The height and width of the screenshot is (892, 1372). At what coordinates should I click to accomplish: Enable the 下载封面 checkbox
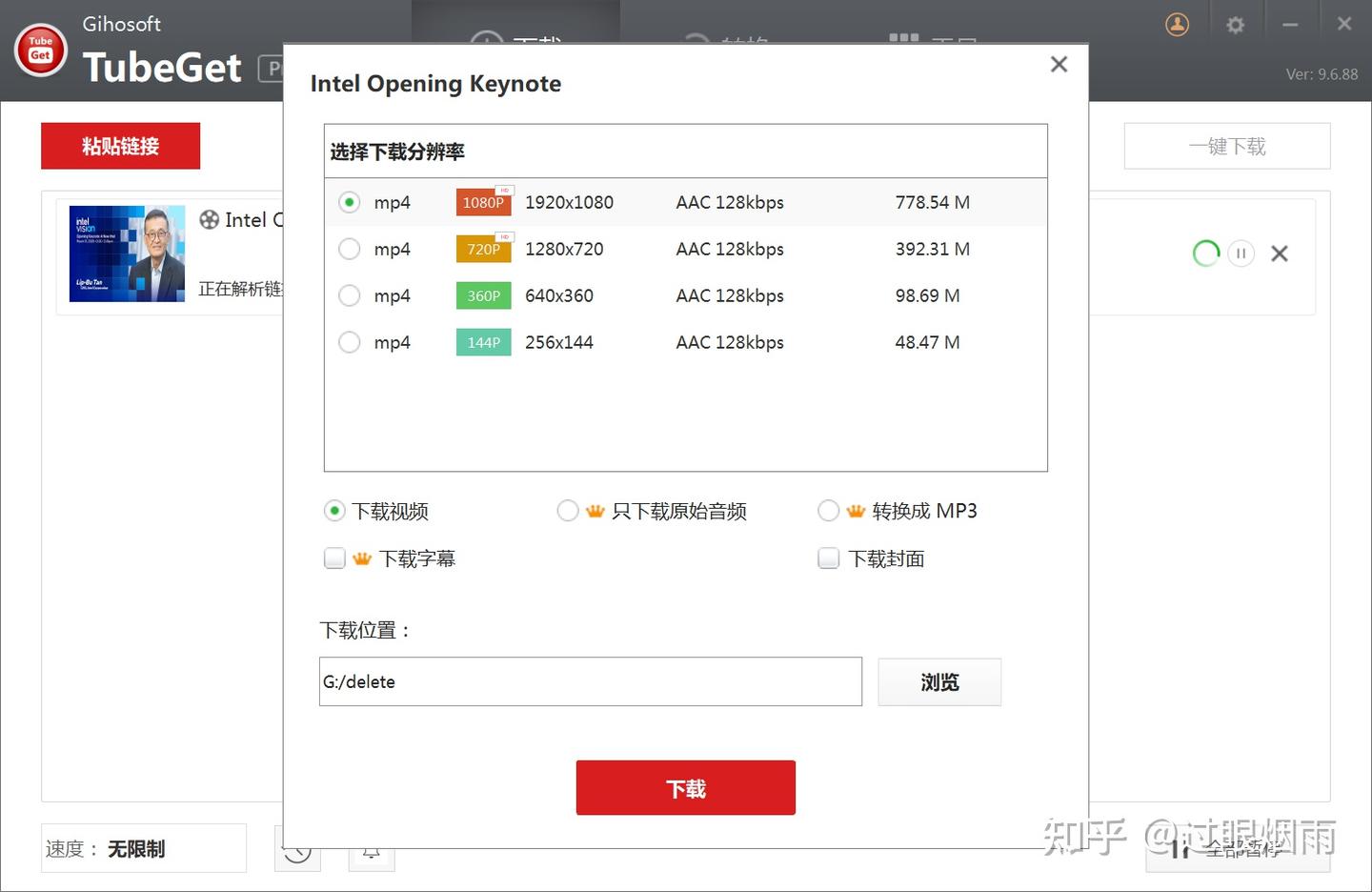(x=829, y=558)
